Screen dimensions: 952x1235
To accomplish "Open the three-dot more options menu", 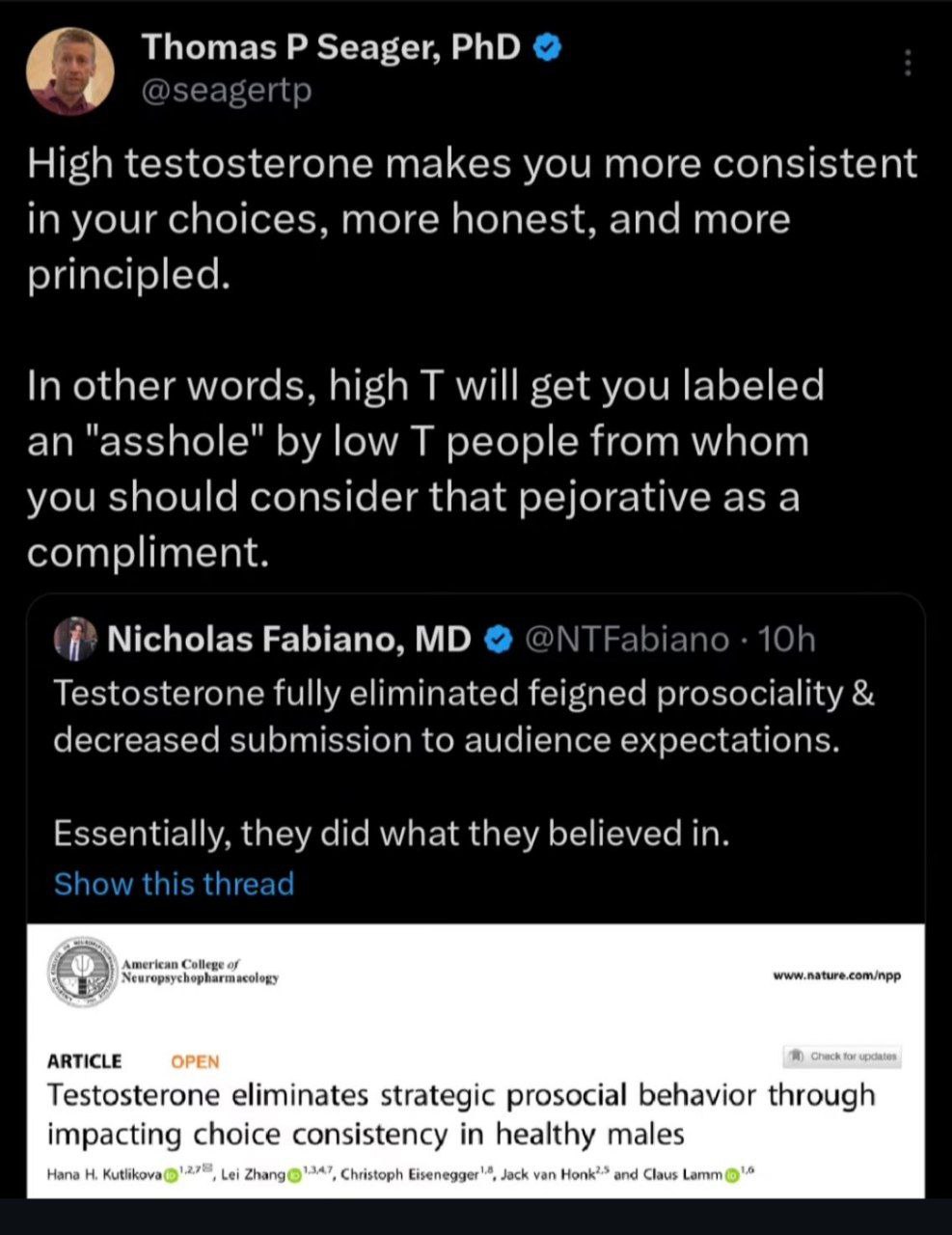I will [907, 64].
